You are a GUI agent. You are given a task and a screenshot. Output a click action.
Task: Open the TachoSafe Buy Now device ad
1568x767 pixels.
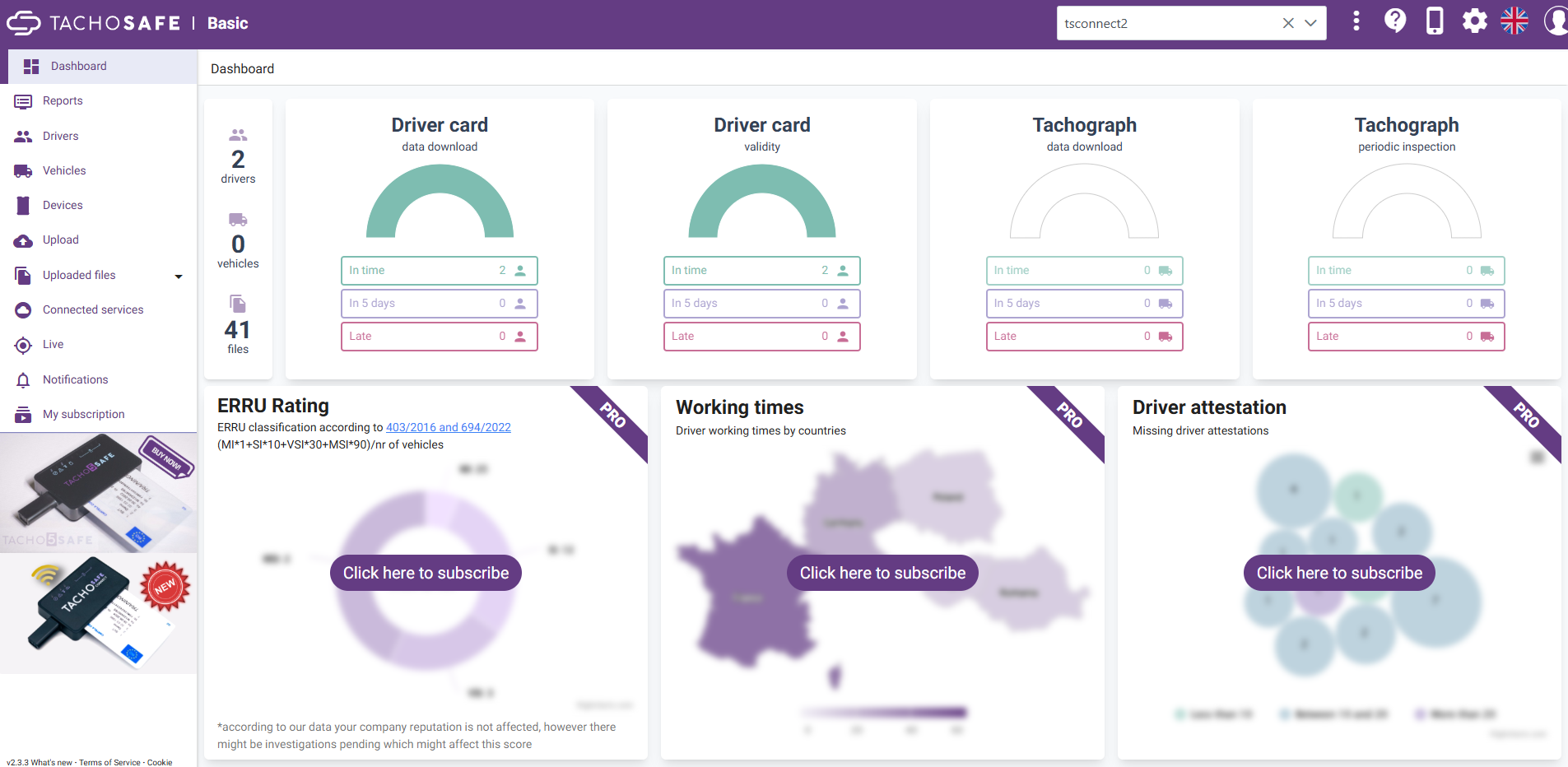99,492
